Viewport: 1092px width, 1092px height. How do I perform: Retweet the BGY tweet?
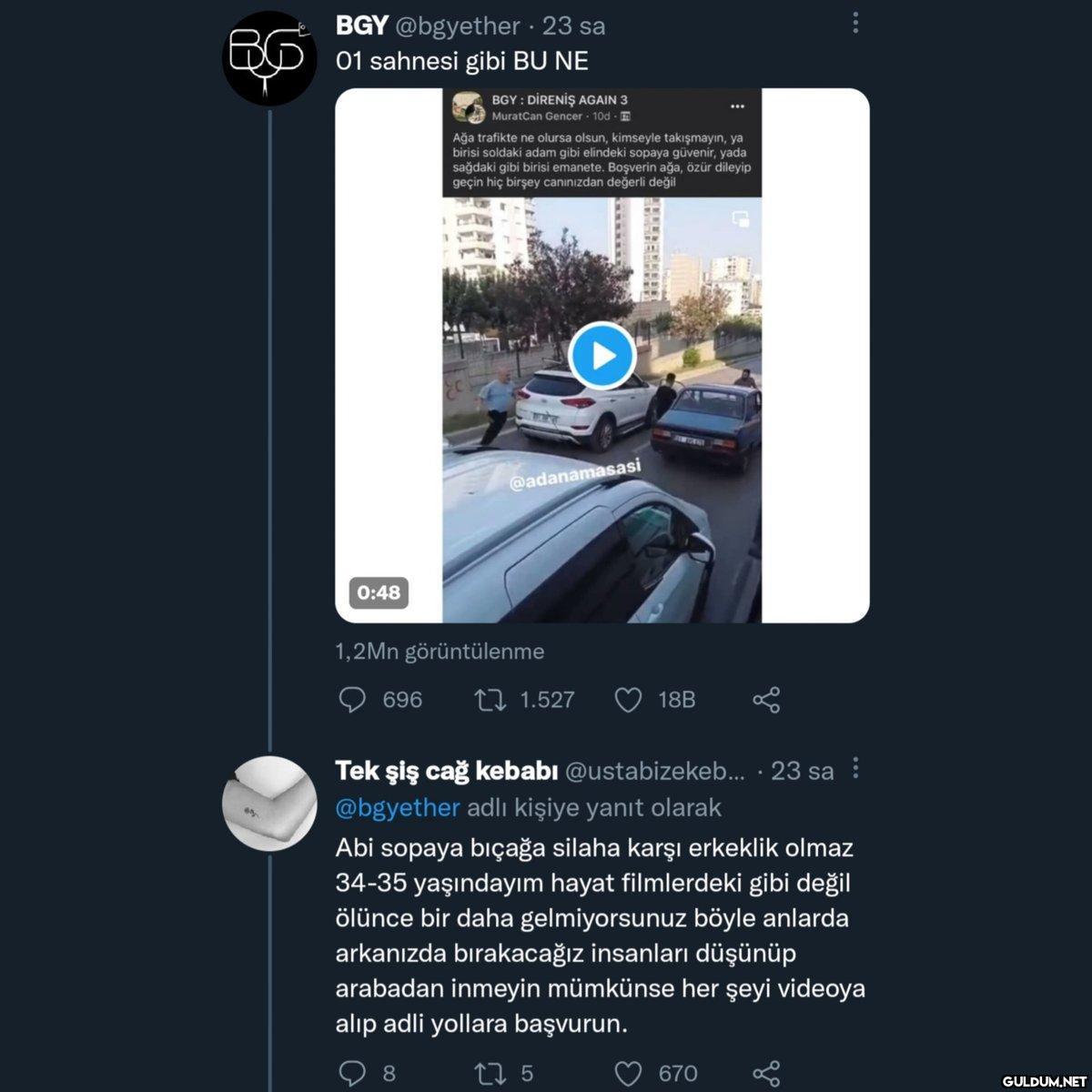(490, 699)
